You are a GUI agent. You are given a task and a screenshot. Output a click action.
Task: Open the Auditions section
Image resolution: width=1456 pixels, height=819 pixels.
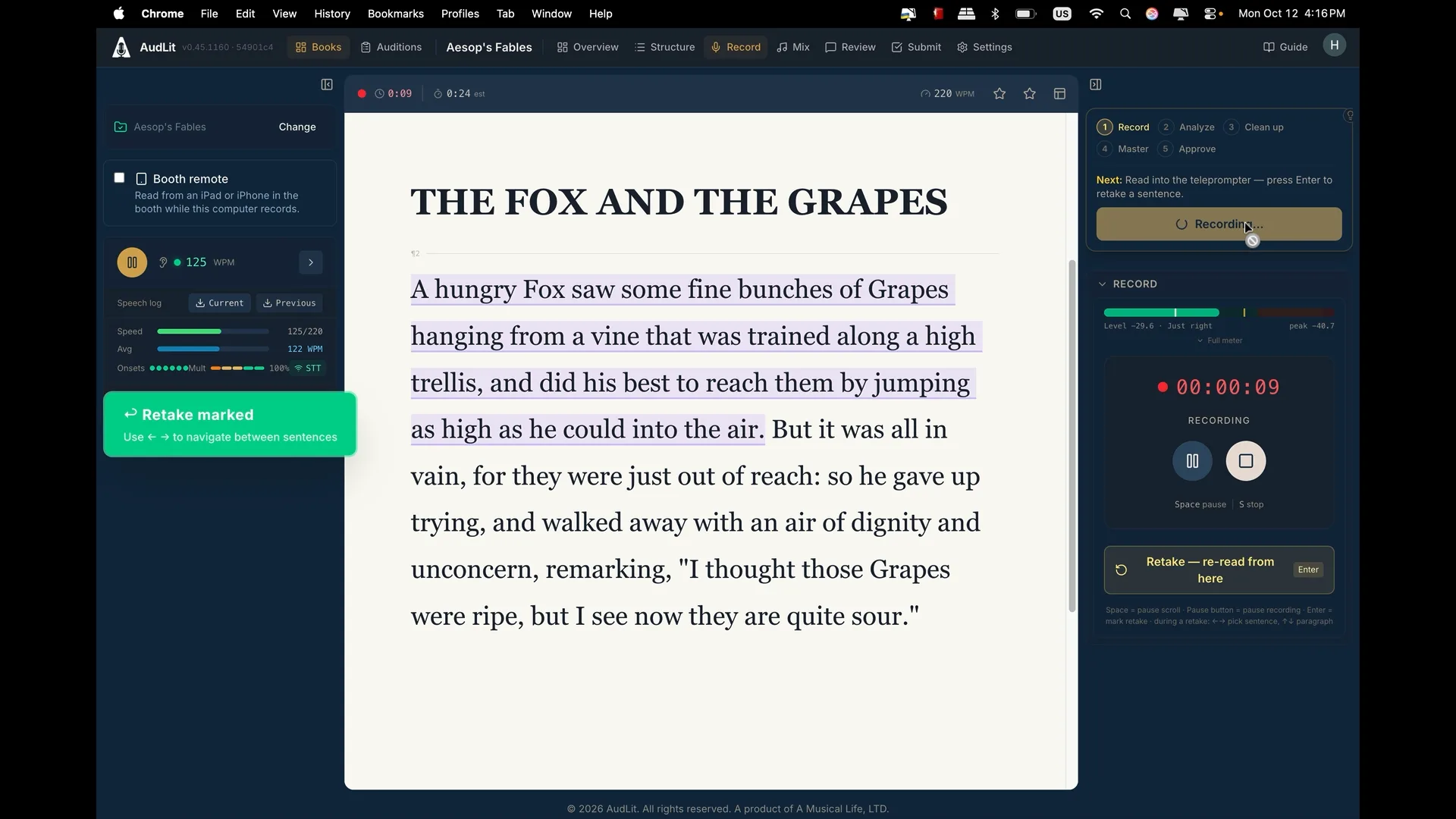point(391,47)
